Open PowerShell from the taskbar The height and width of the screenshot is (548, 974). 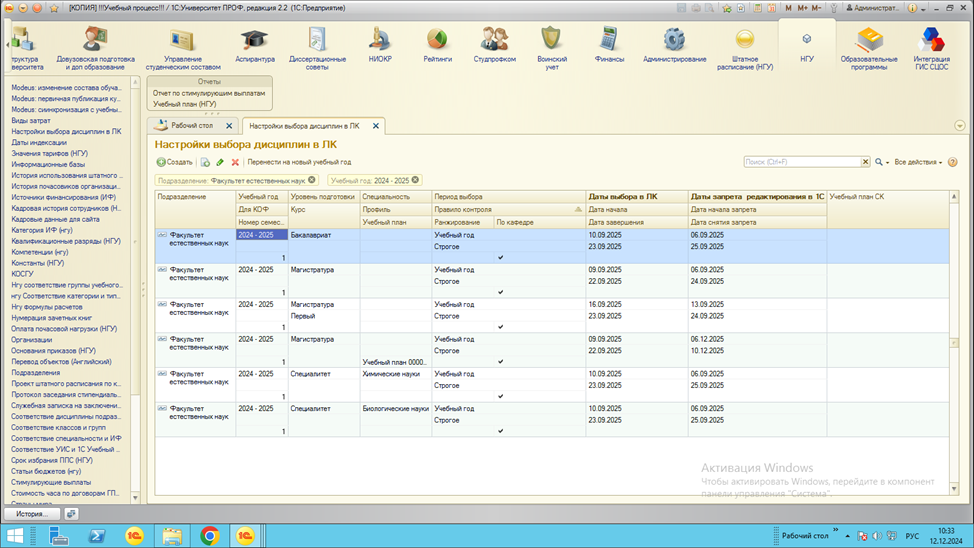click(x=96, y=536)
